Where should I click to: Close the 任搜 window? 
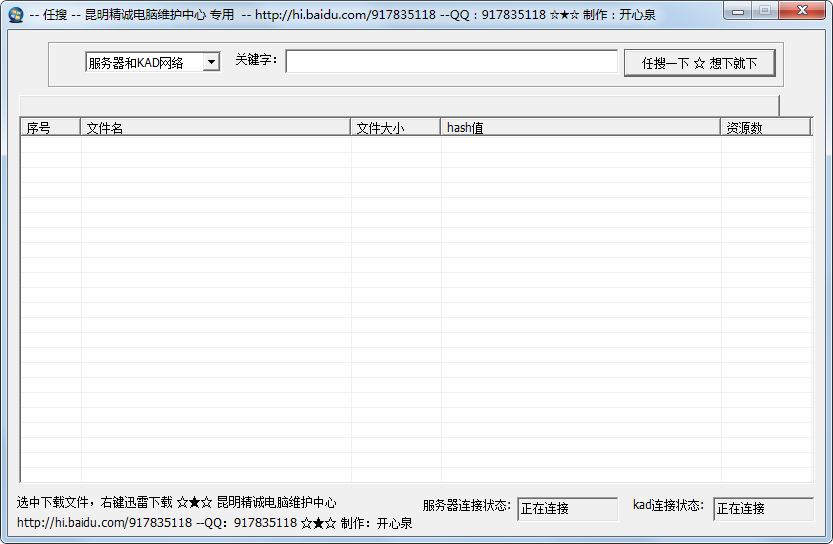click(x=802, y=11)
